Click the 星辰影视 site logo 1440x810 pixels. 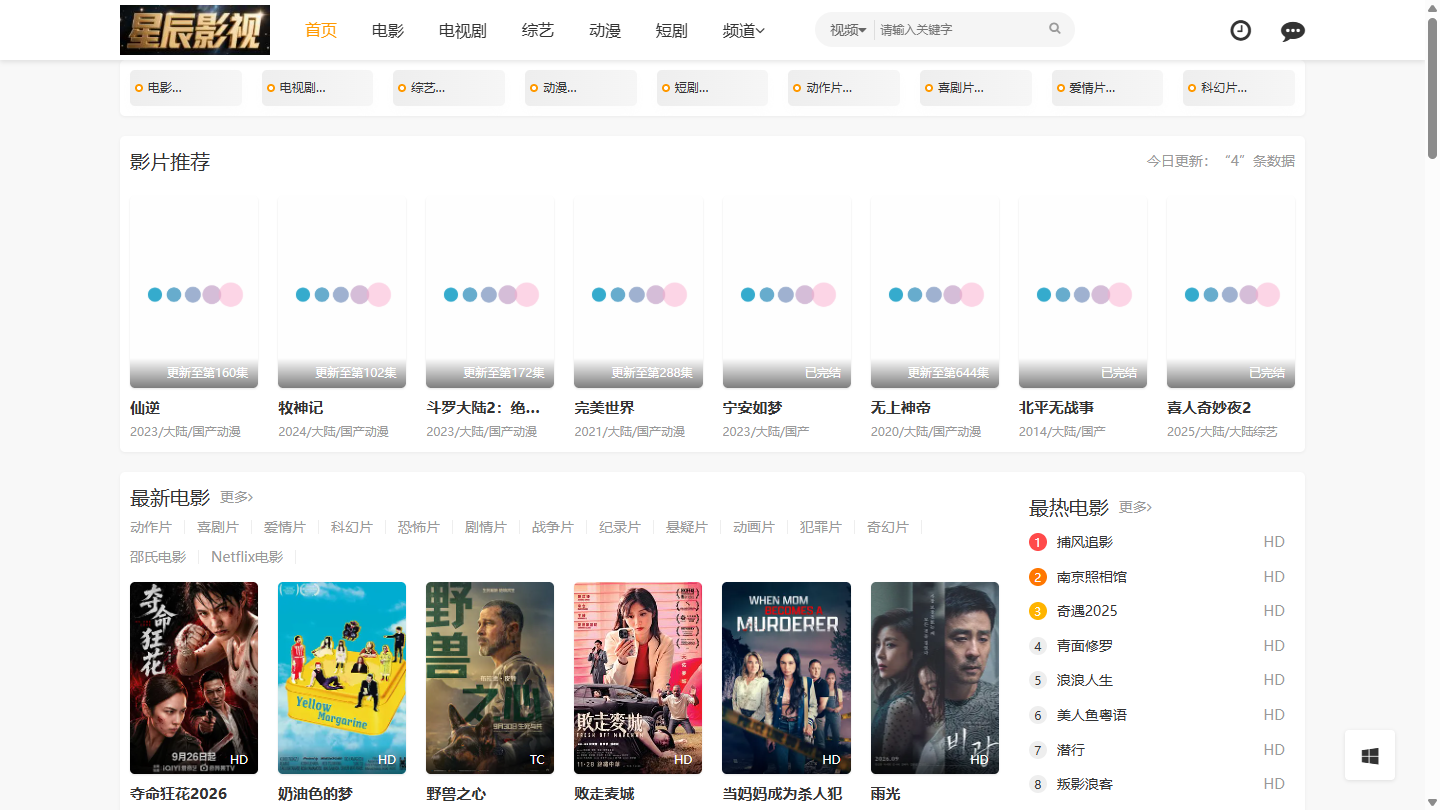195,30
